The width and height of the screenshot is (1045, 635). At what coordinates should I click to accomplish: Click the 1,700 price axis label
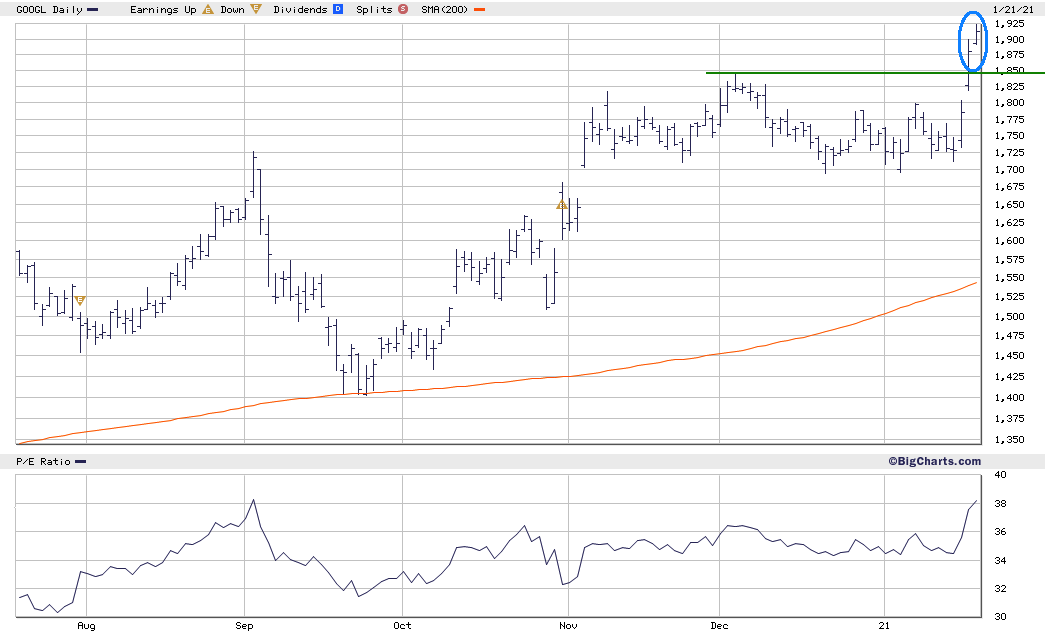point(1010,170)
